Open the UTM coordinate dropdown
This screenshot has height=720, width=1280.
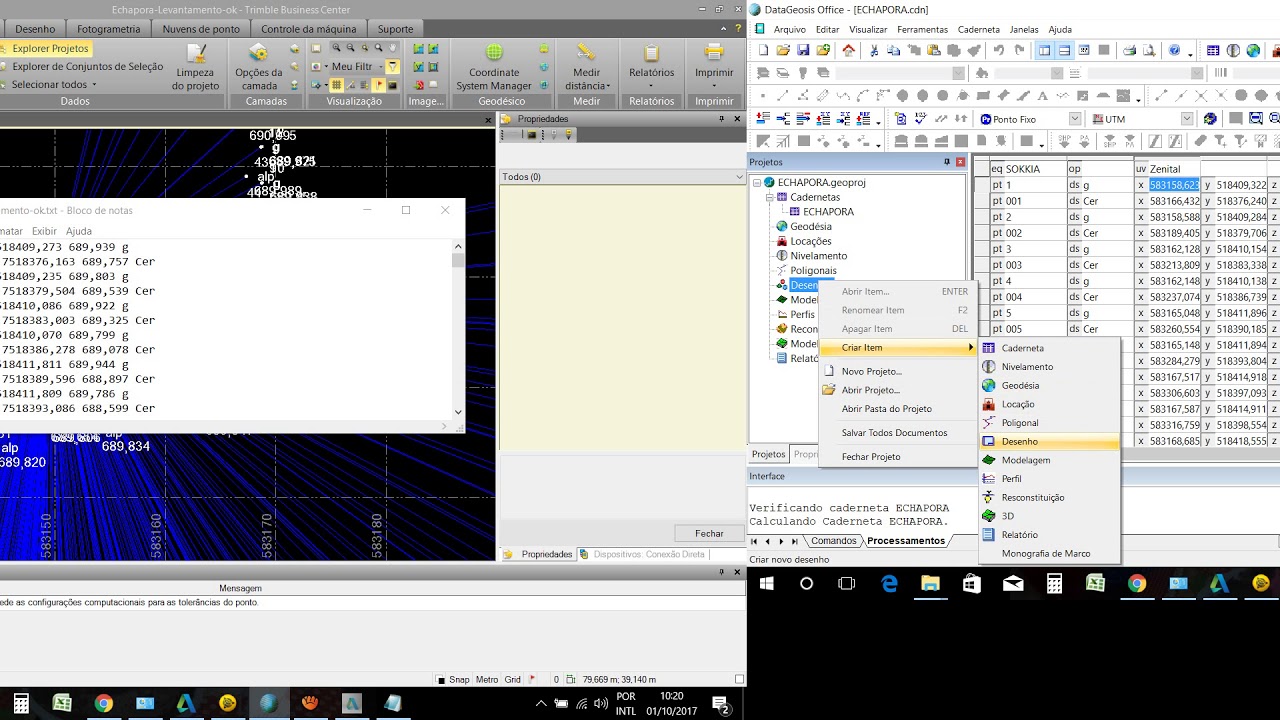tap(1187, 119)
